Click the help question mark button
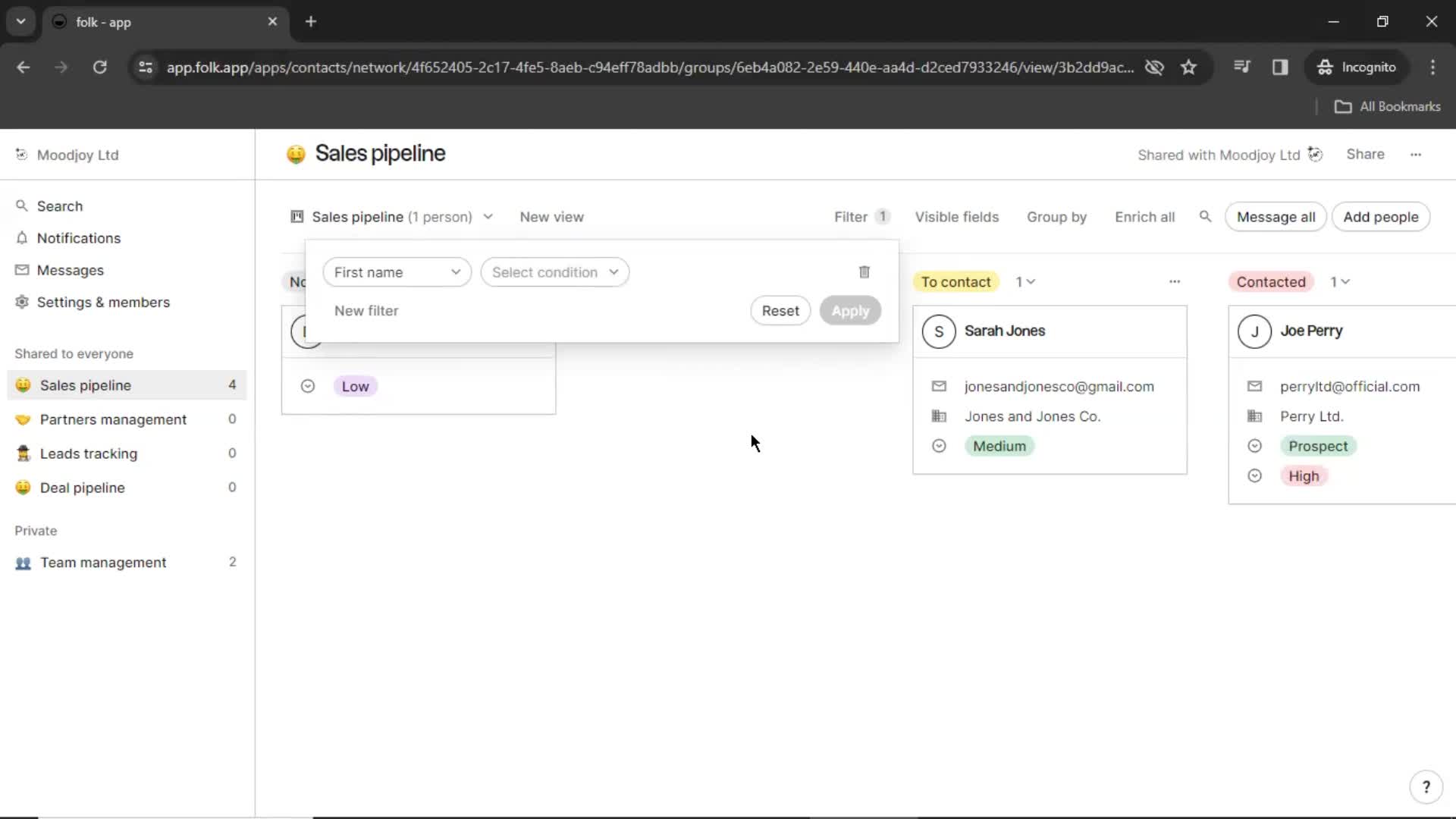The image size is (1456, 819). click(1426, 787)
